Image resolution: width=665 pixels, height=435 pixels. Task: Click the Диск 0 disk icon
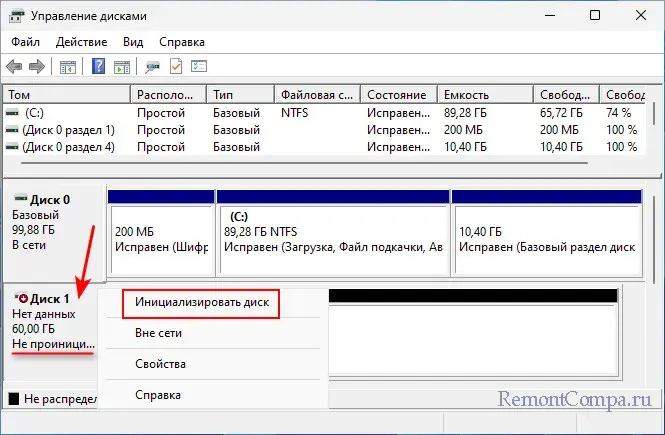[x=21, y=198]
